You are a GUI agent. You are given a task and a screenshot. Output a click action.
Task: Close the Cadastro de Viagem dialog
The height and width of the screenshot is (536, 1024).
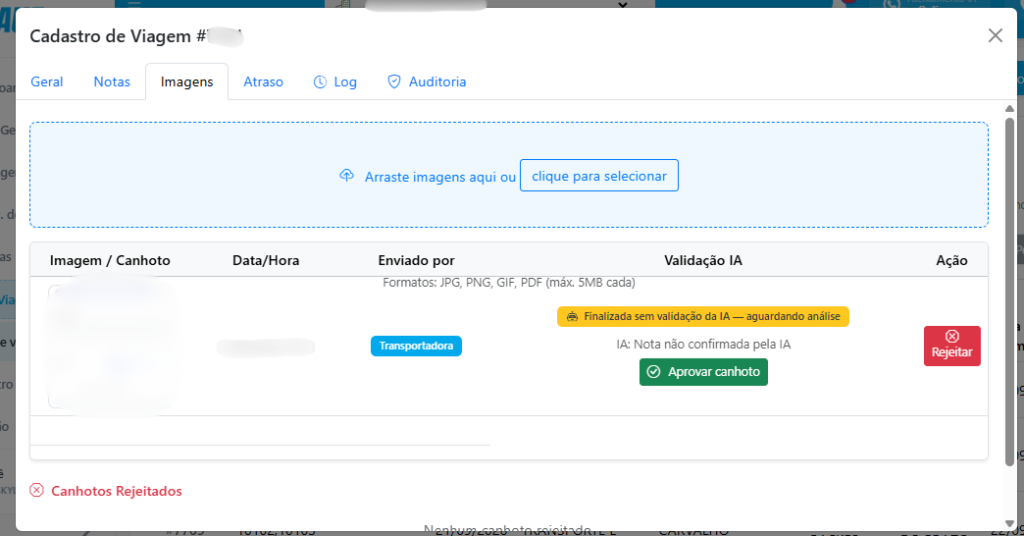pyautogui.click(x=995, y=35)
